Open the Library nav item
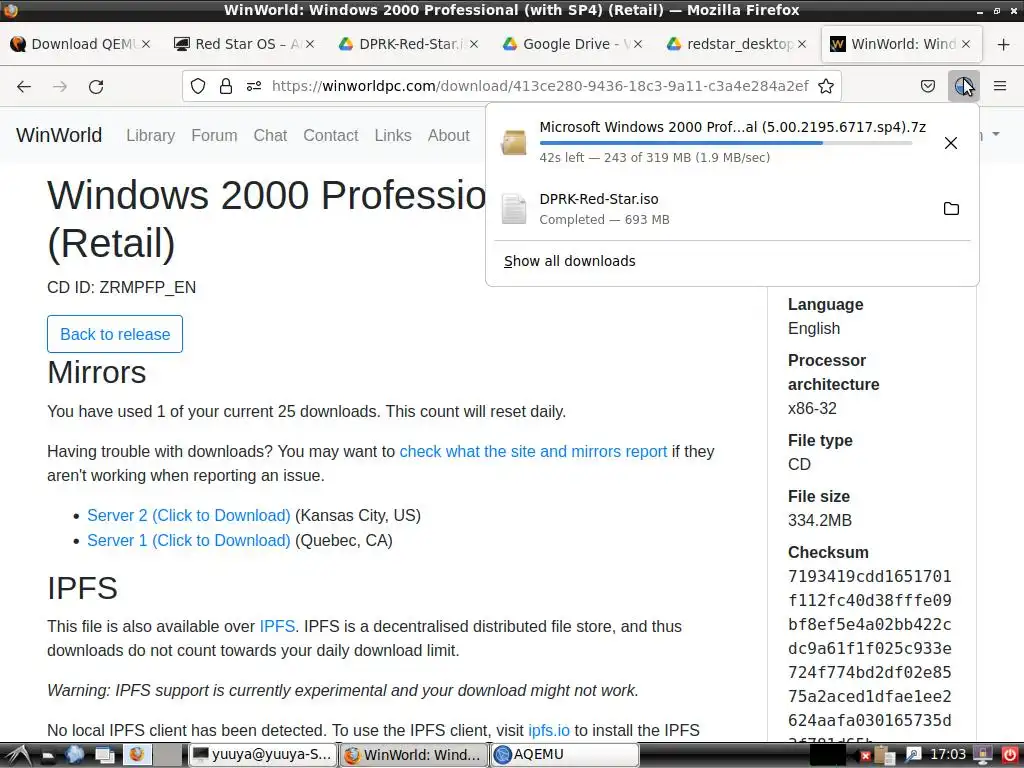This screenshot has width=1024, height=768. point(150,135)
